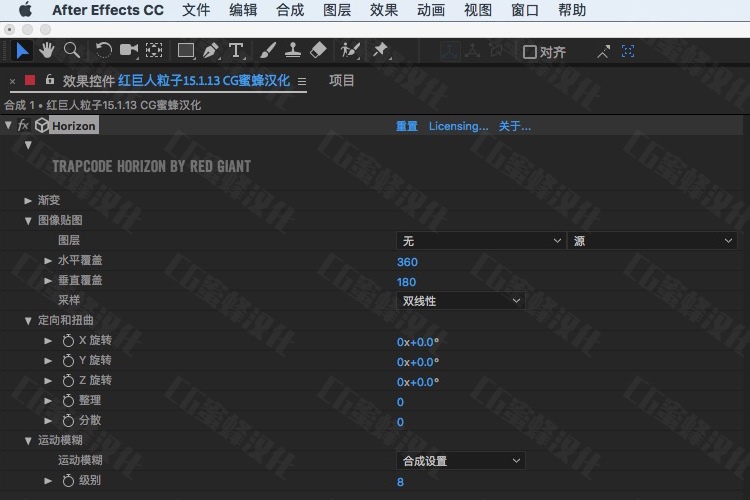Expand the 垂直覆盖 property
750x500 pixels.
[x=48, y=281]
